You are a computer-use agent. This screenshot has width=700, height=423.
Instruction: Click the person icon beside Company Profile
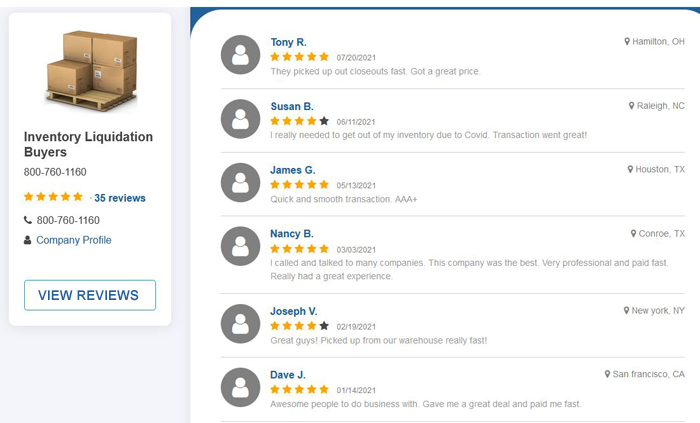coord(27,240)
